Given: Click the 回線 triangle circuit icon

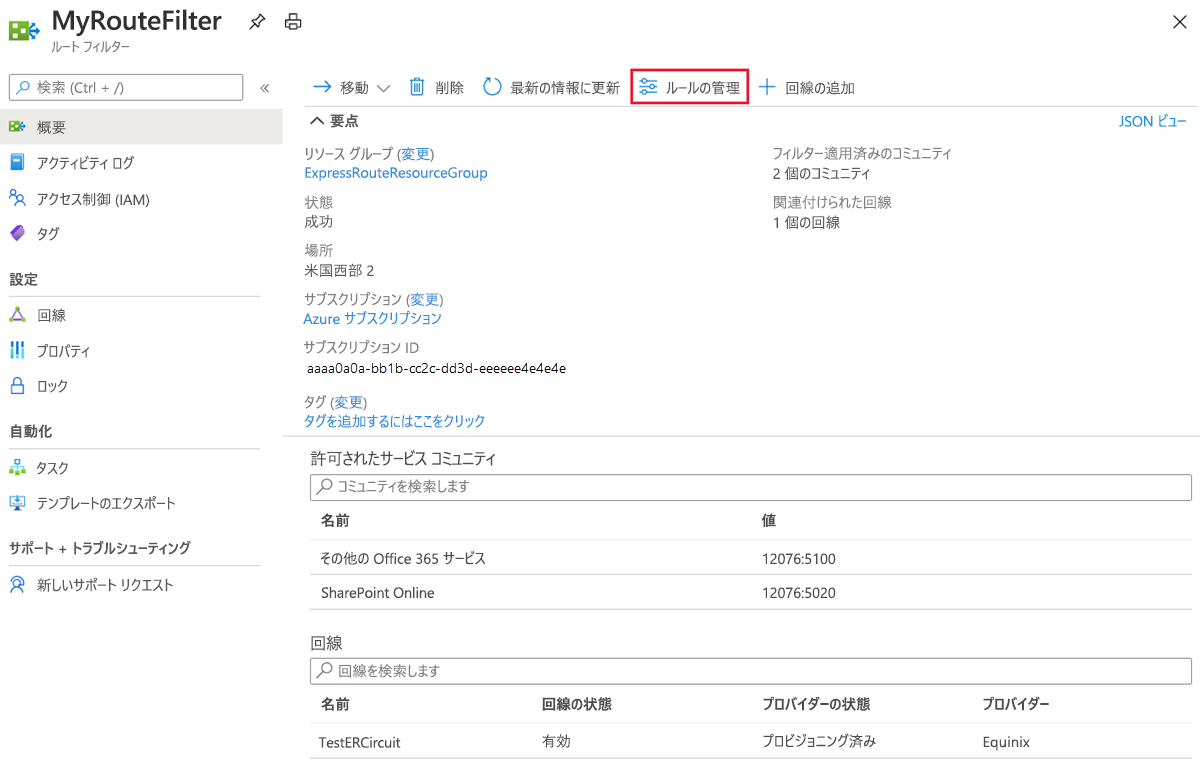Looking at the screenshot, I should point(17,315).
